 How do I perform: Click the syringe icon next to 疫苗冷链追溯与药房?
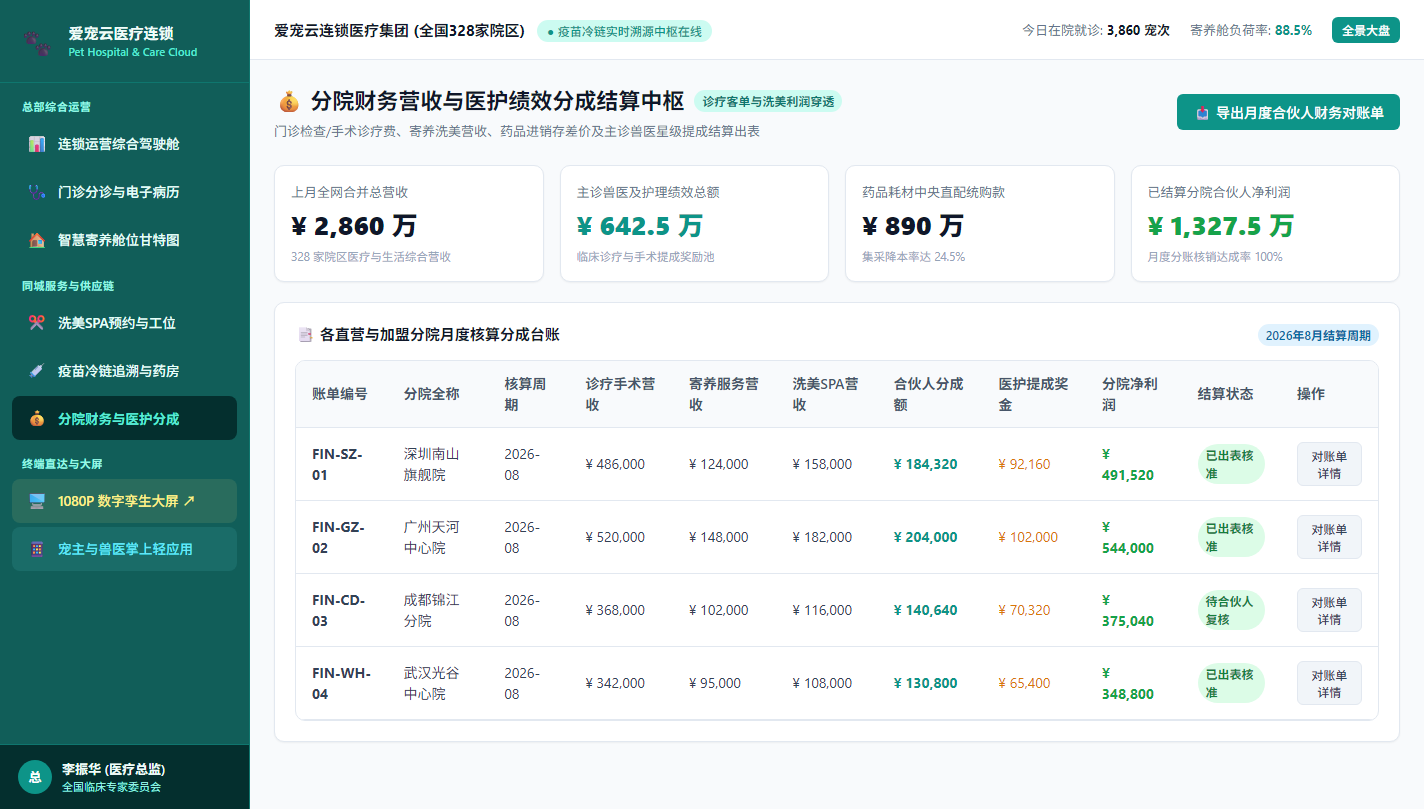[37, 371]
